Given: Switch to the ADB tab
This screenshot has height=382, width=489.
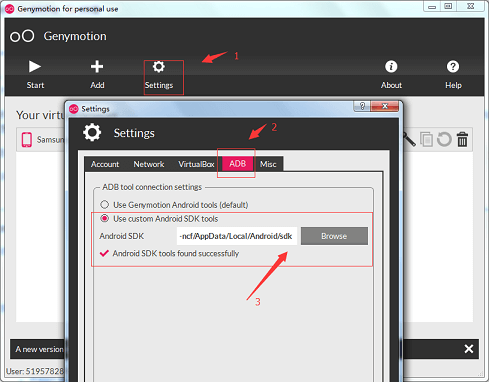Looking at the screenshot, I should tap(237, 164).
